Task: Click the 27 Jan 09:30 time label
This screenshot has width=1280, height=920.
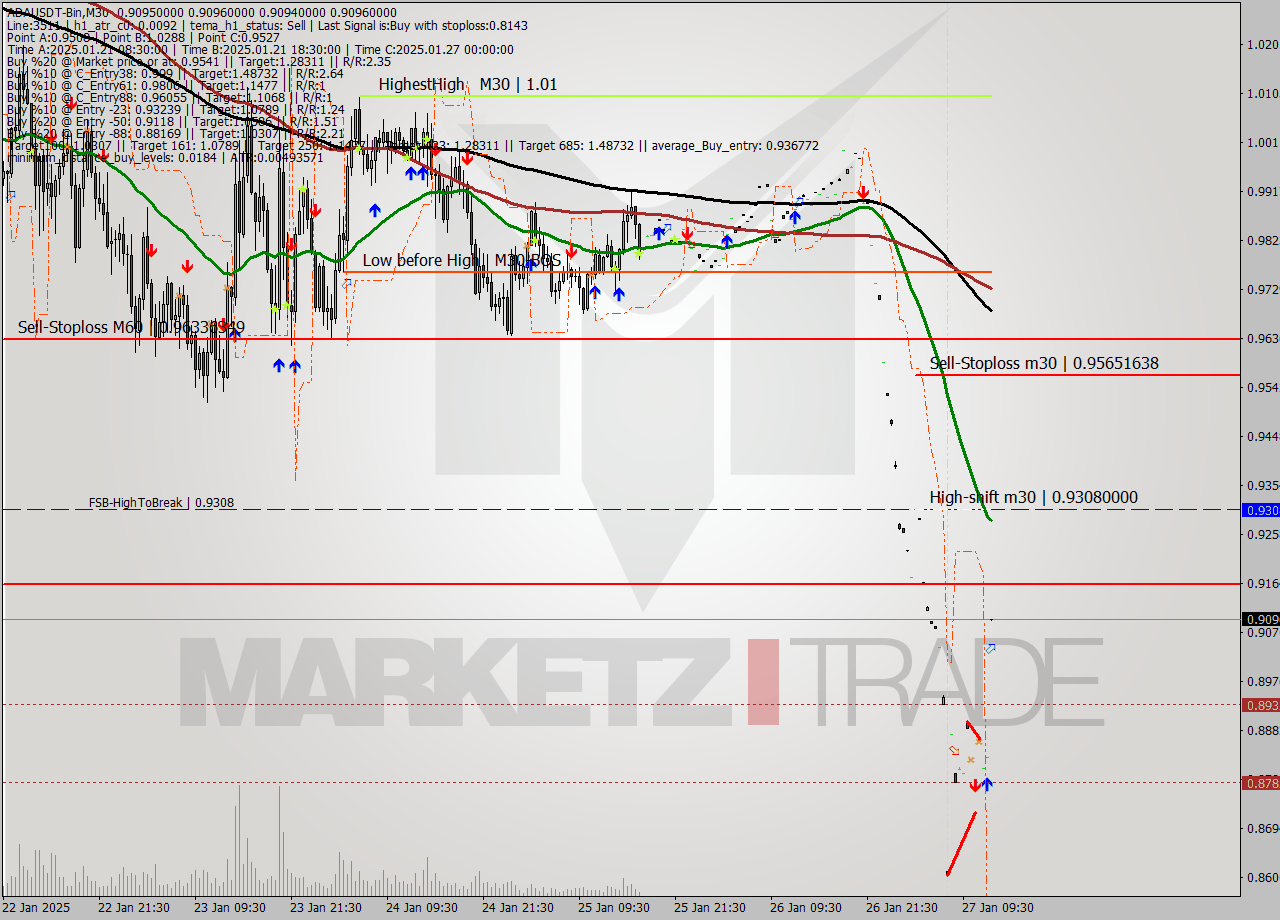Action: click(998, 908)
